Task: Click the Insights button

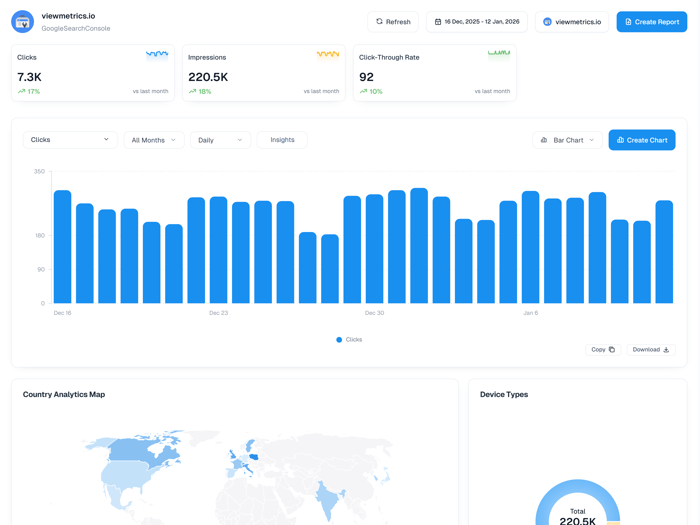Action: 282,140
